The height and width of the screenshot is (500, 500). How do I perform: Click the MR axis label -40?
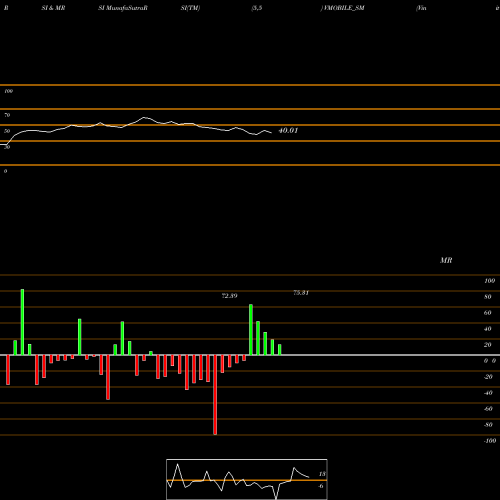(x=488, y=393)
